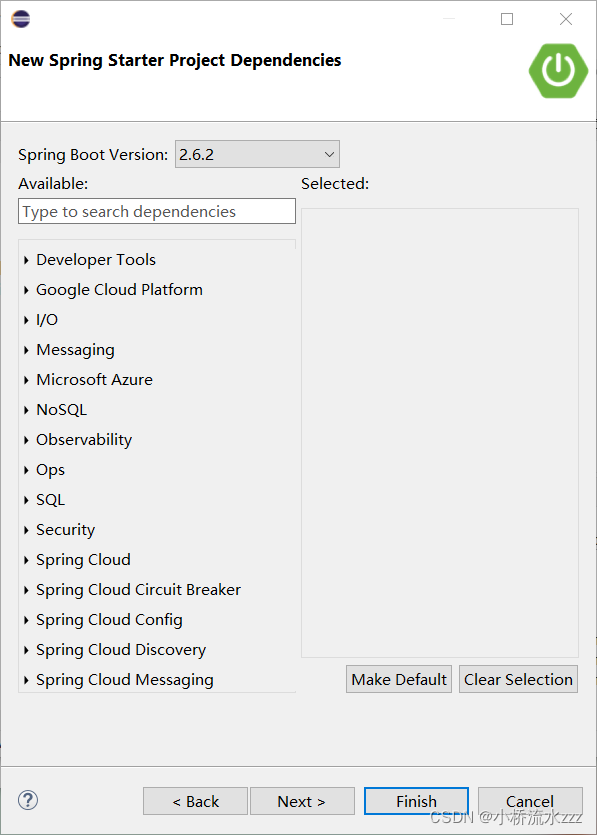Expand the NoSQL category arrow
This screenshot has height=835, width=597.
(x=26, y=410)
